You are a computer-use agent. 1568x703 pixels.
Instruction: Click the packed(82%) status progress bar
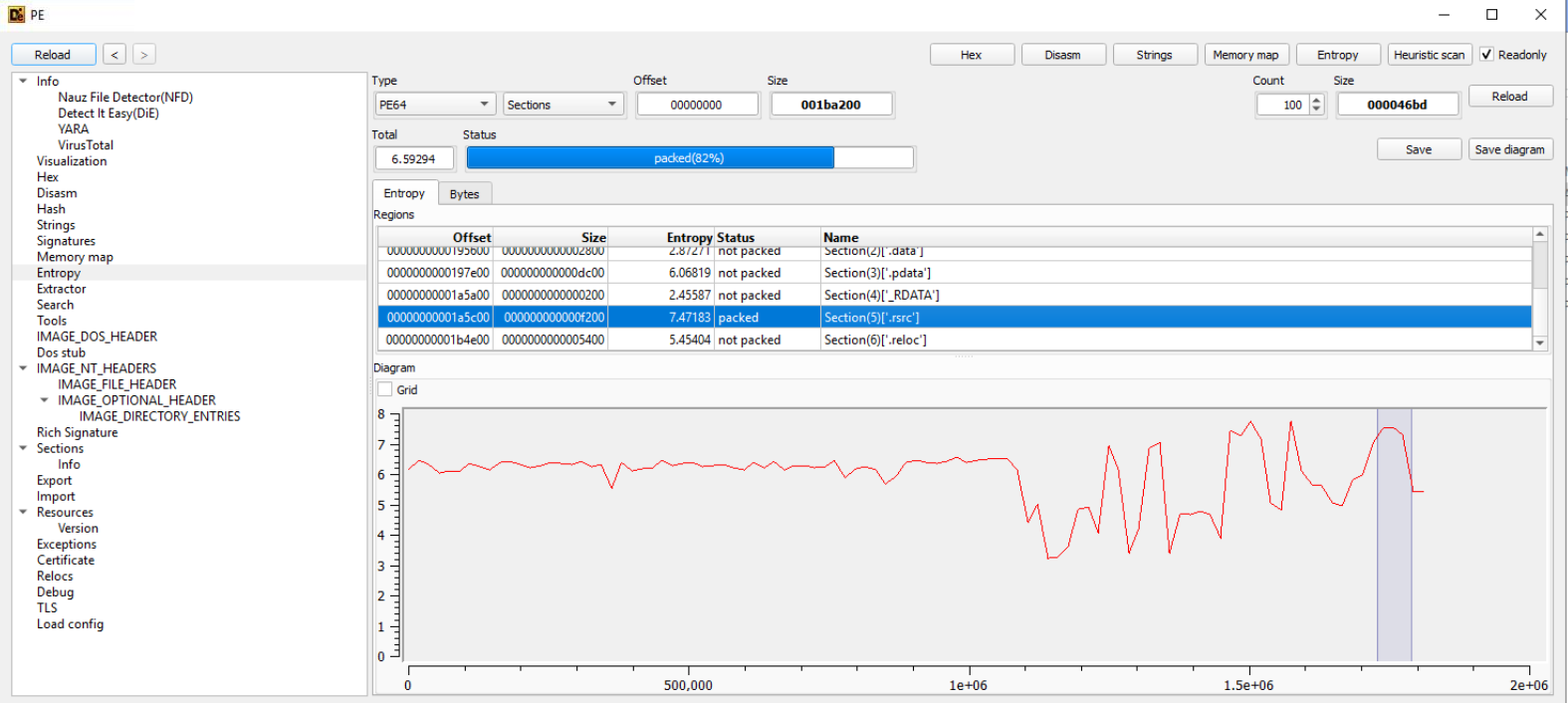[689, 158]
